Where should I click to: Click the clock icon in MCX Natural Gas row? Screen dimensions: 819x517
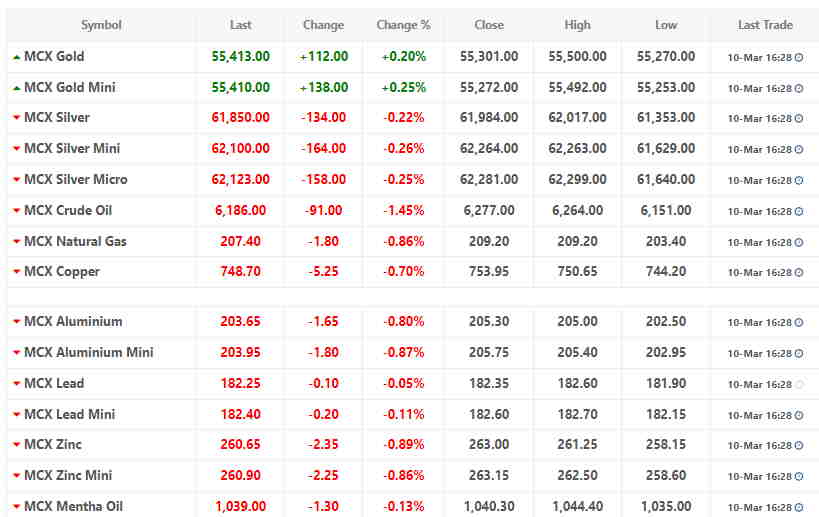pos(799,242)
